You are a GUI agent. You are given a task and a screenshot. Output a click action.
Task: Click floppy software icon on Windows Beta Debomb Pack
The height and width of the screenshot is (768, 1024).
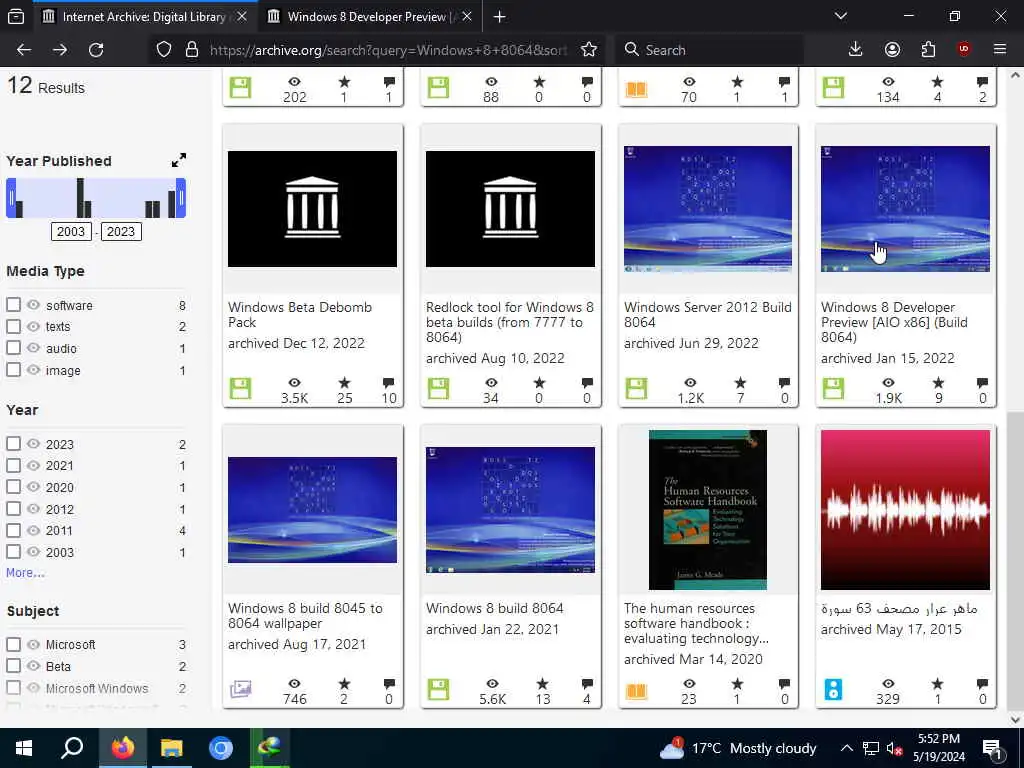(x=240, y=389)
